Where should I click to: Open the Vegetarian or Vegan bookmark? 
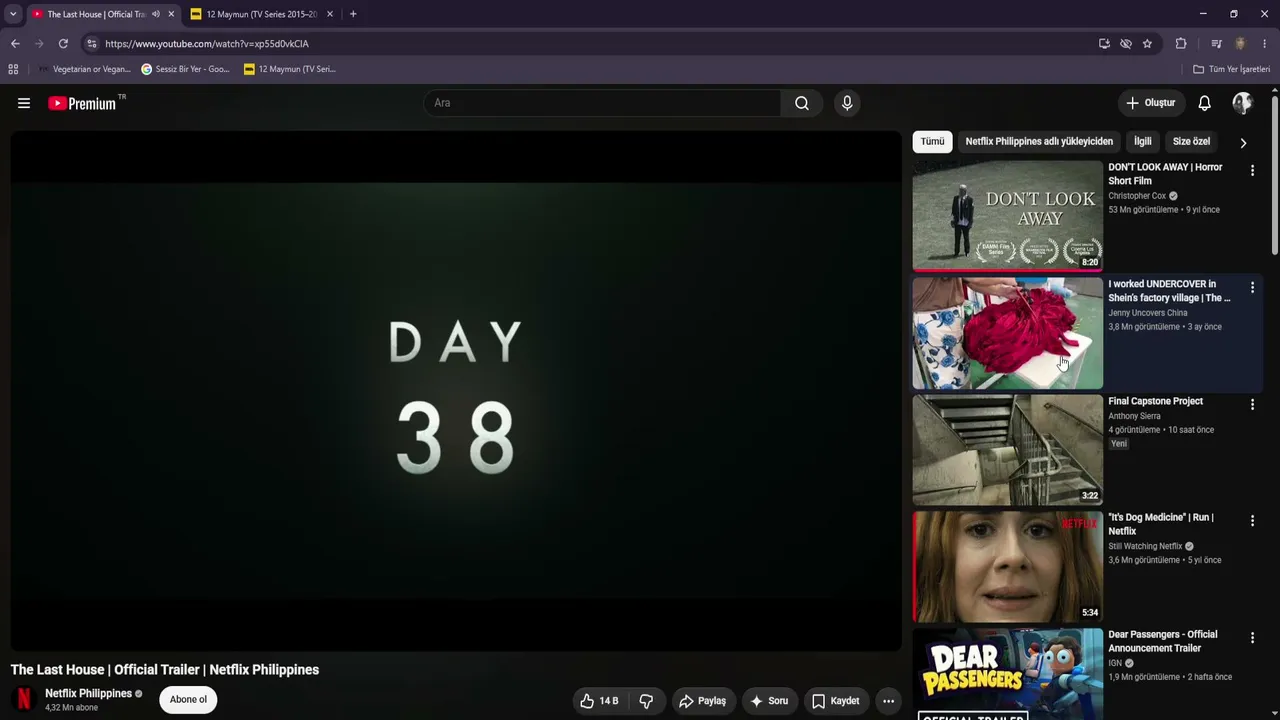click(x=84, y=69)
